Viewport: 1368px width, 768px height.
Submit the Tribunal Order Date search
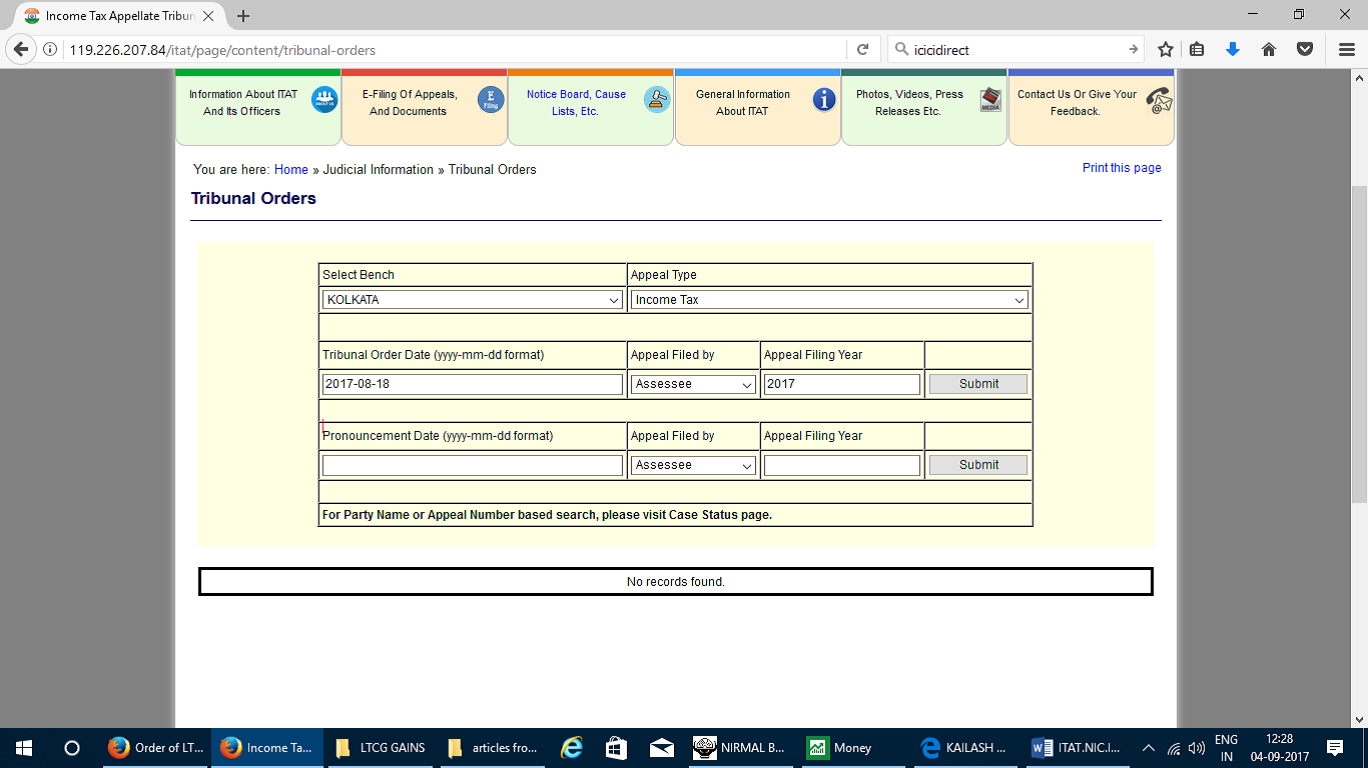click(977, 384)
